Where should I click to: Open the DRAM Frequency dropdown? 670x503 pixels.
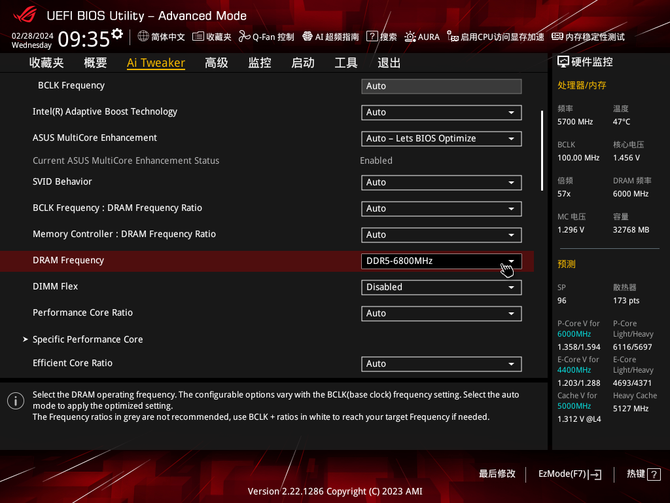[x=441, y=261]
